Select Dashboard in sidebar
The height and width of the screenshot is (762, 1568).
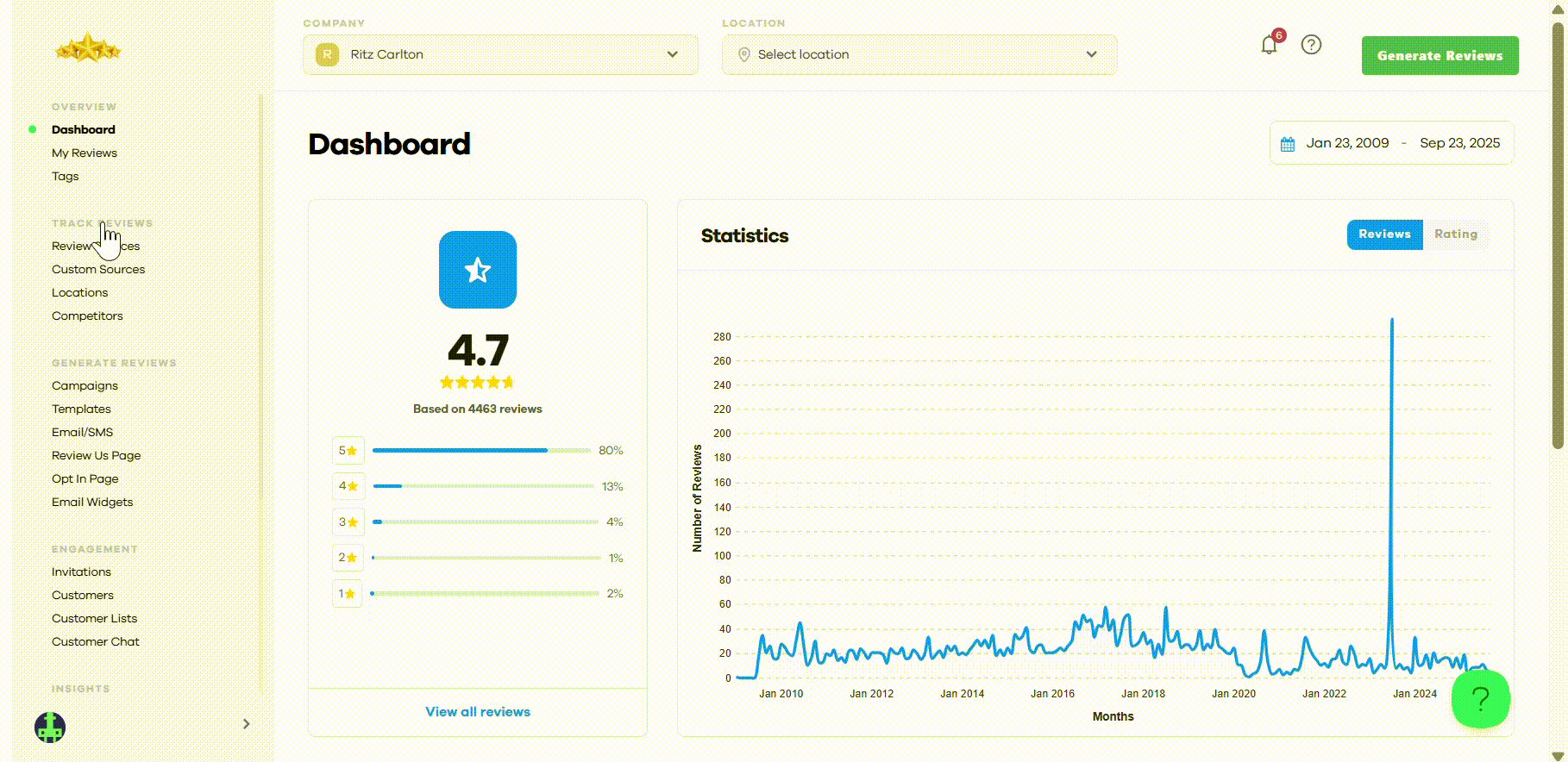click(83, 130)
